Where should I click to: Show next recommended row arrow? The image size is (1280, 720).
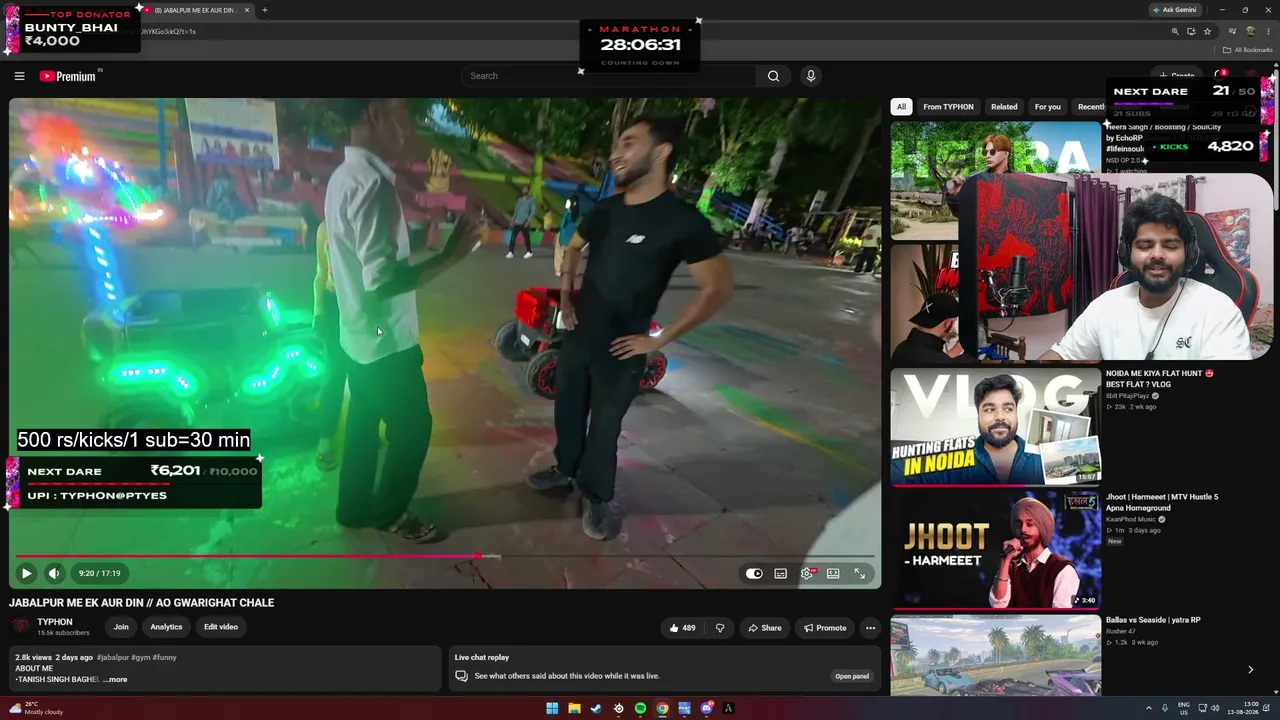pos(1250,670)
